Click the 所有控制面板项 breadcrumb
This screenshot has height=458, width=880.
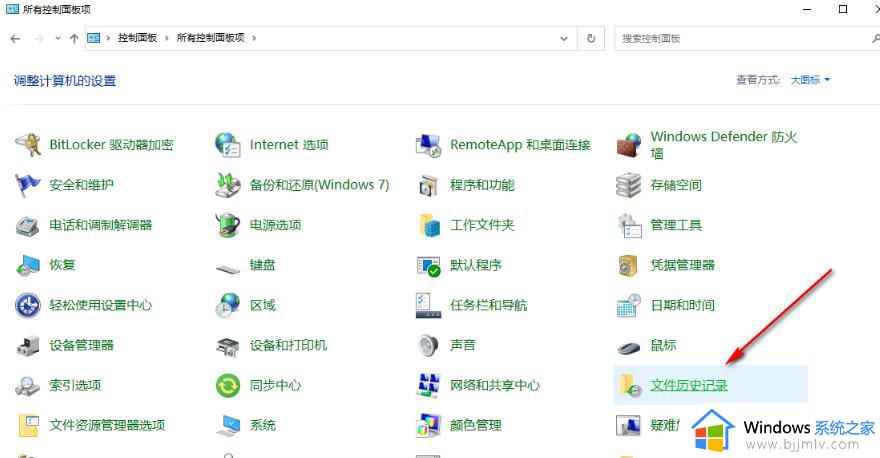click(210, 38)
